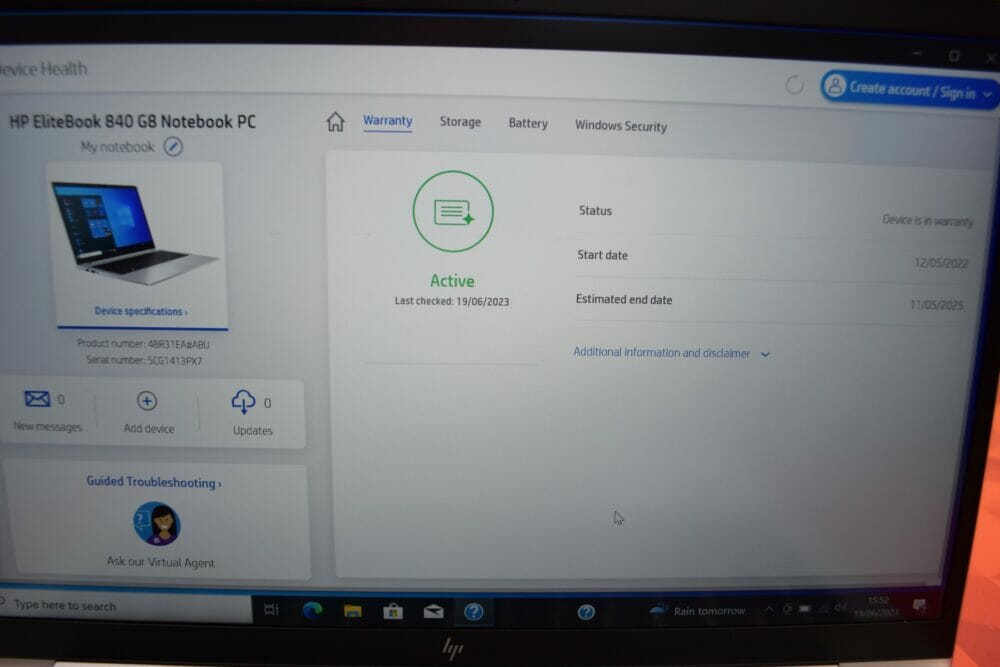Click the Status label in warranty details
This screenshot has width=1000, height=667.
click(595, 210)
